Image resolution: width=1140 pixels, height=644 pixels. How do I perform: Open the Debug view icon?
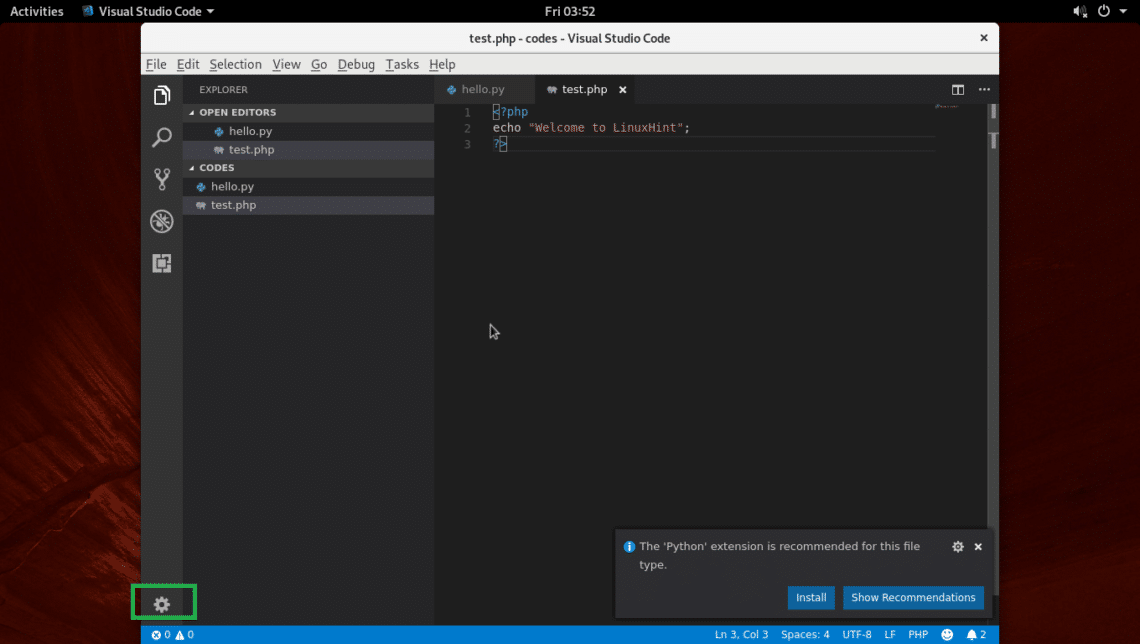pyautogui.click(x=161, y=222)
